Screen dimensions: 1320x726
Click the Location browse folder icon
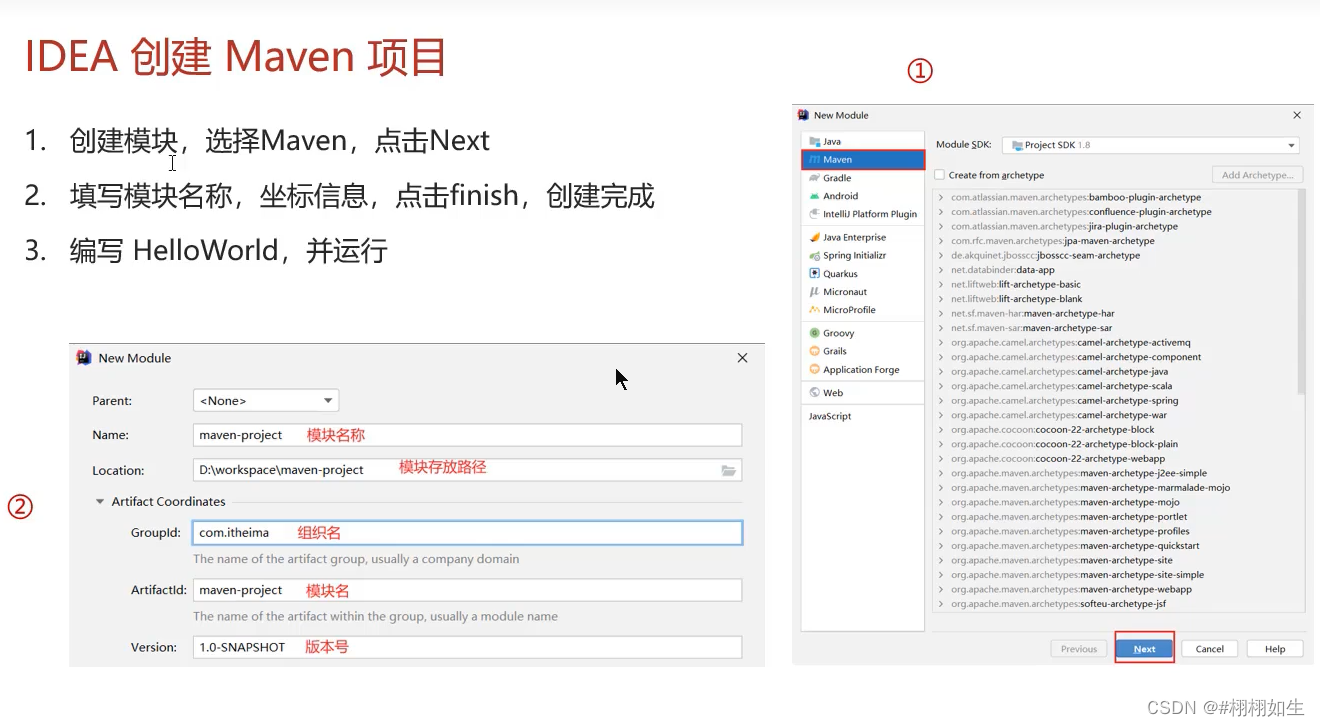729,470
